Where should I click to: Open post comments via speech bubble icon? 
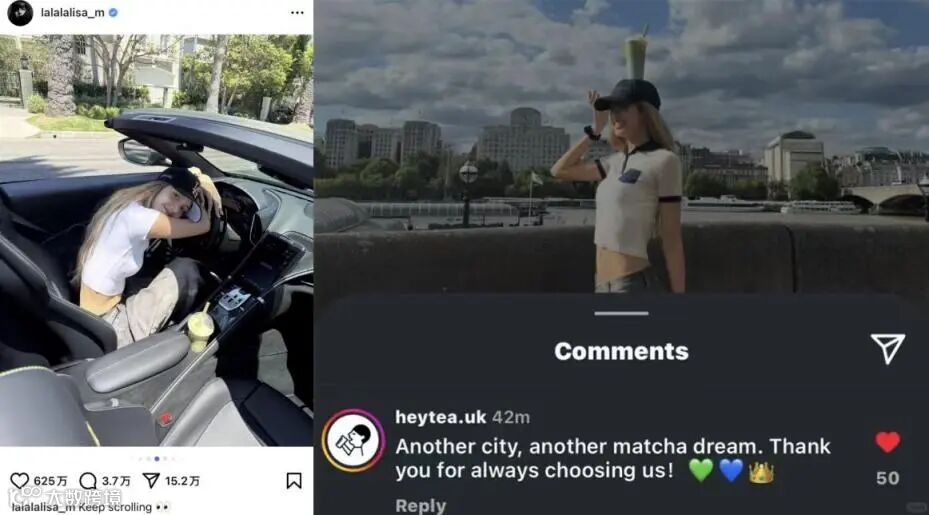pos(88,481)
